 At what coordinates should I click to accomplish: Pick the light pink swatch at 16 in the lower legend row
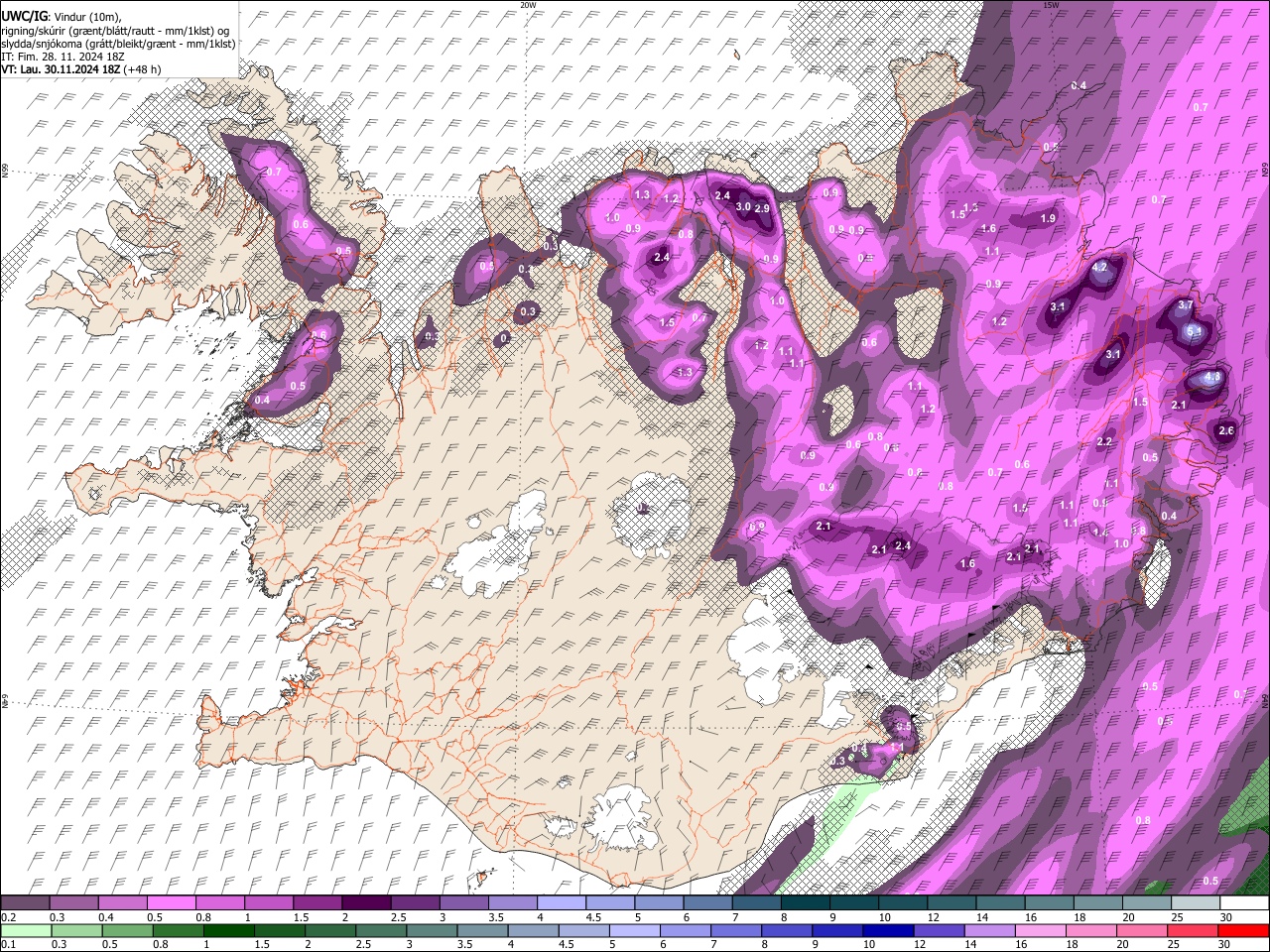point(1041,931)
